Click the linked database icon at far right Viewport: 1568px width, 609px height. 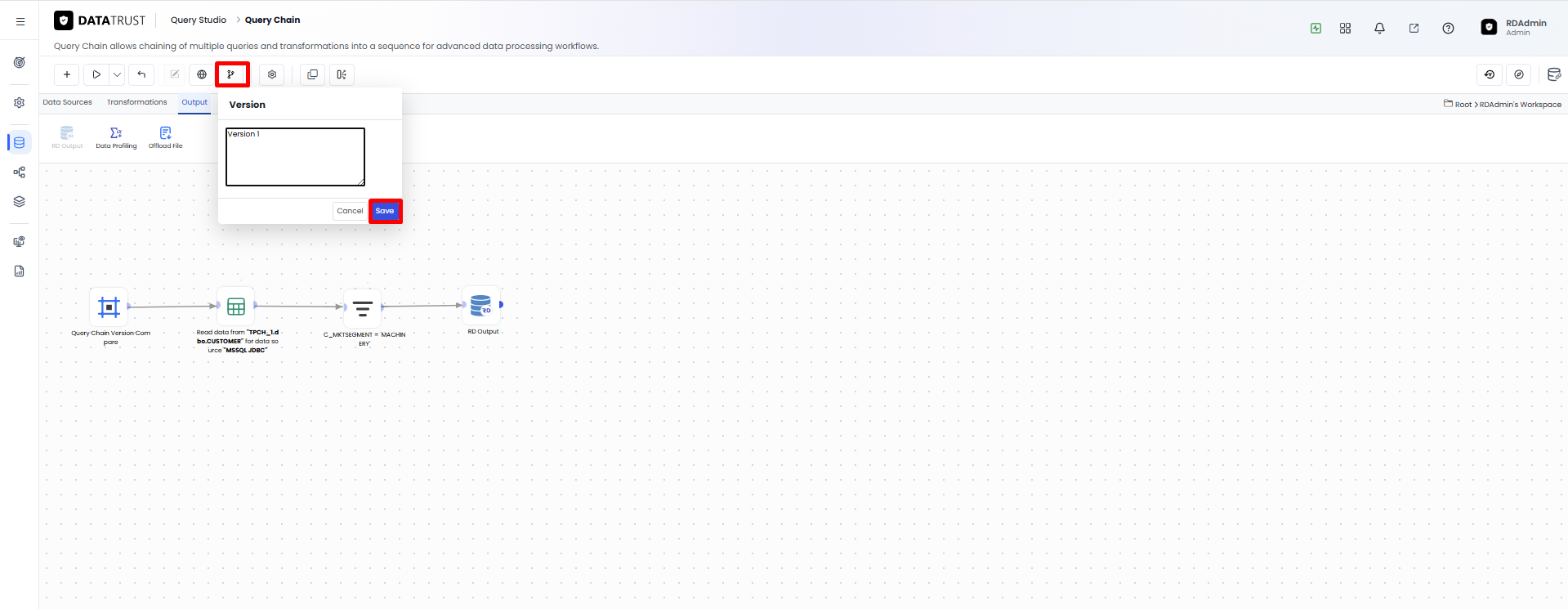[x=1554, y=74]
